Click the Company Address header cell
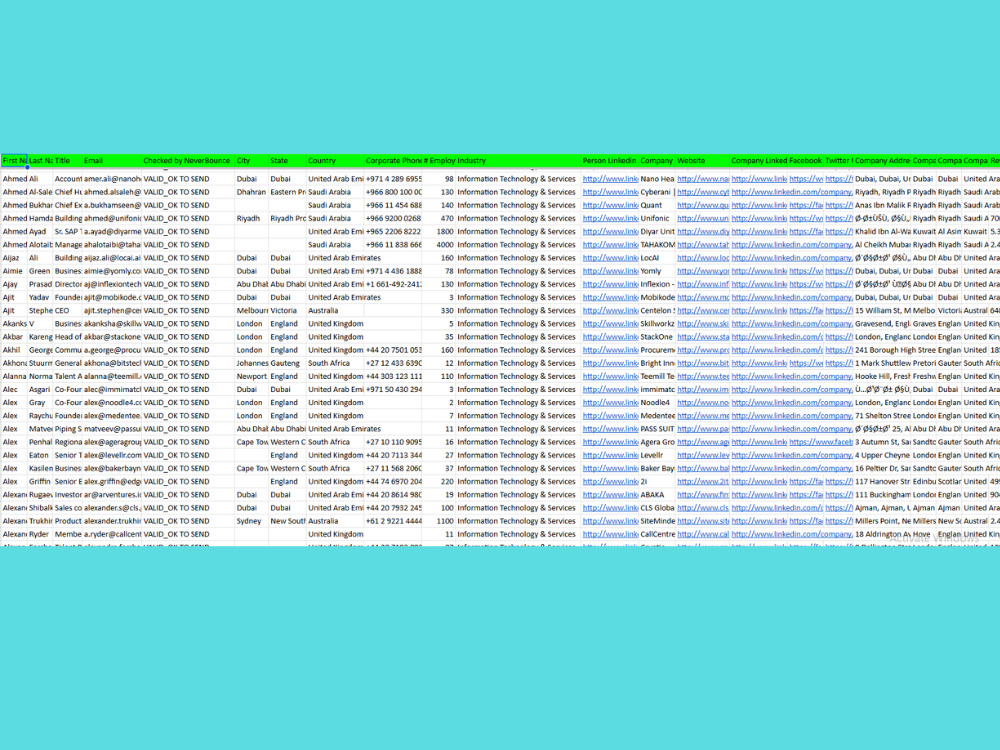This screenshot has height=750, width=1000. click(x=883, y=161)
